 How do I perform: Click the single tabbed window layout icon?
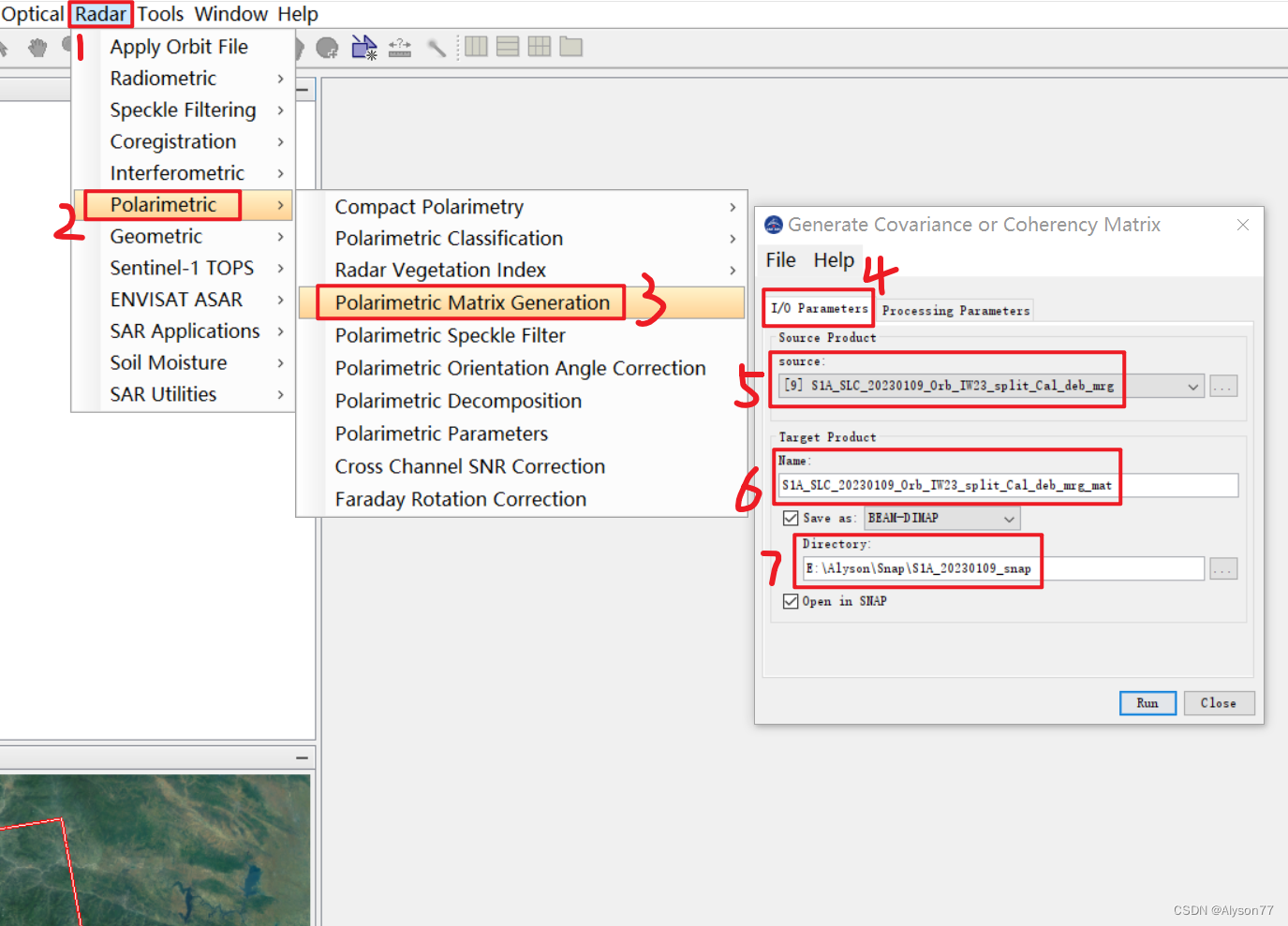click(571, 46)
